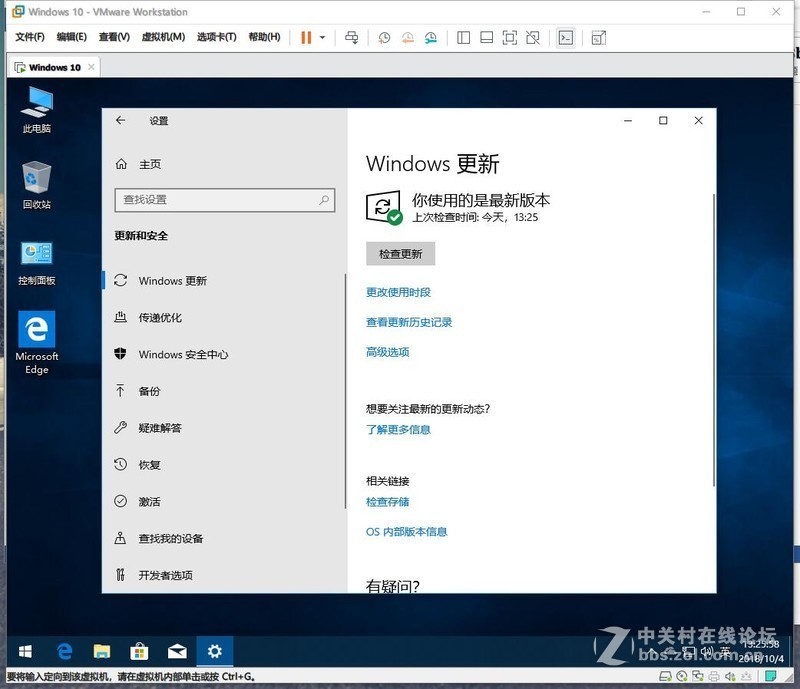Click the 查找设置 search field
The height and width of the screenshot is (689, 800).
click(x=224, y=199)
